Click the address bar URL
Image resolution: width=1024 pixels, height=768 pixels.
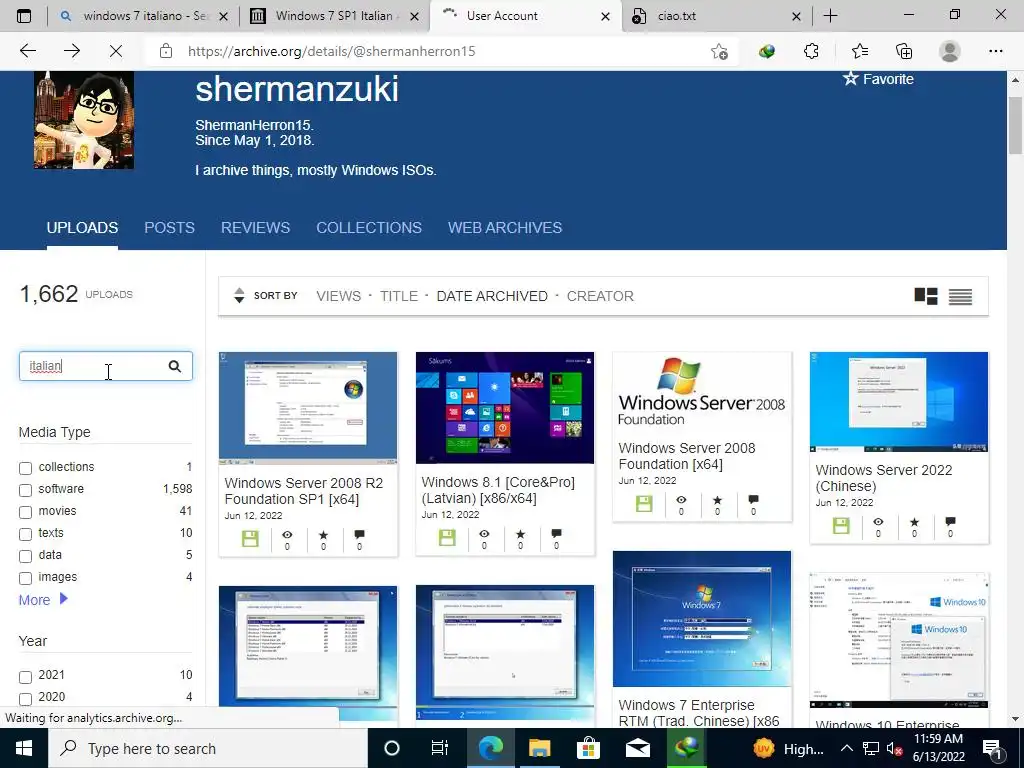331,51
